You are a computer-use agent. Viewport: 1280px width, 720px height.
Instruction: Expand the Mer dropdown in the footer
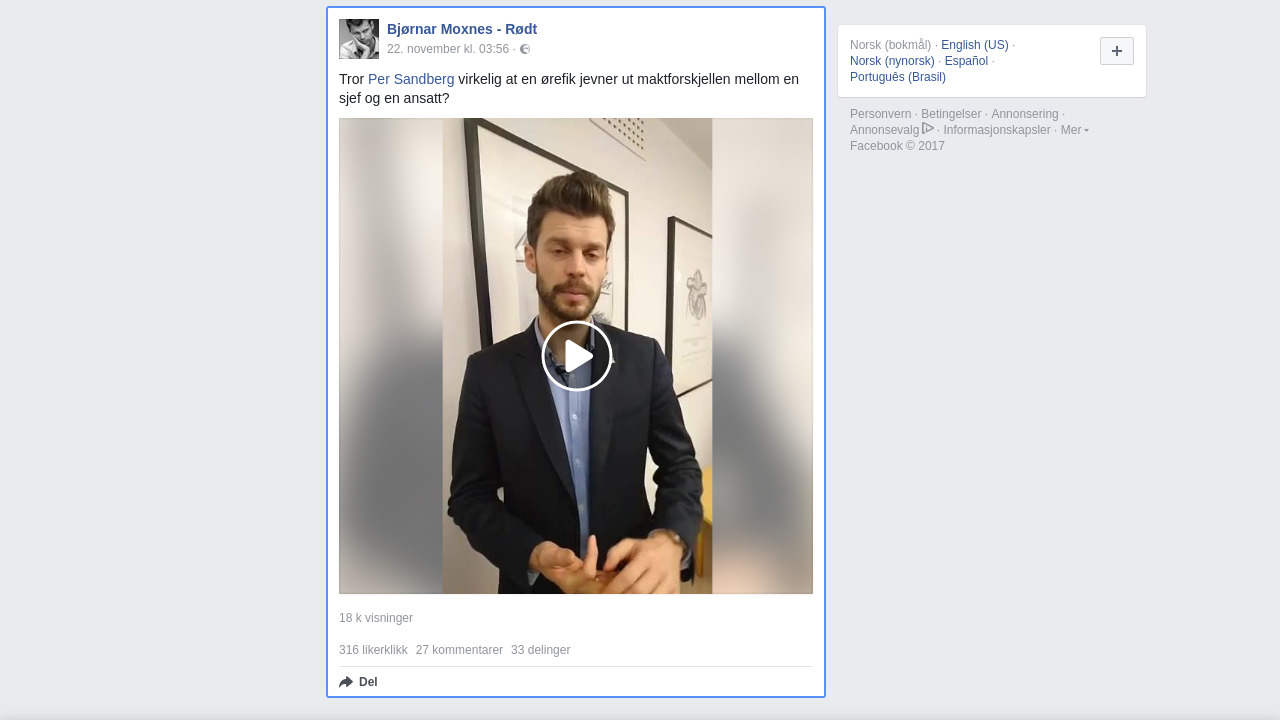[1074, 130]
